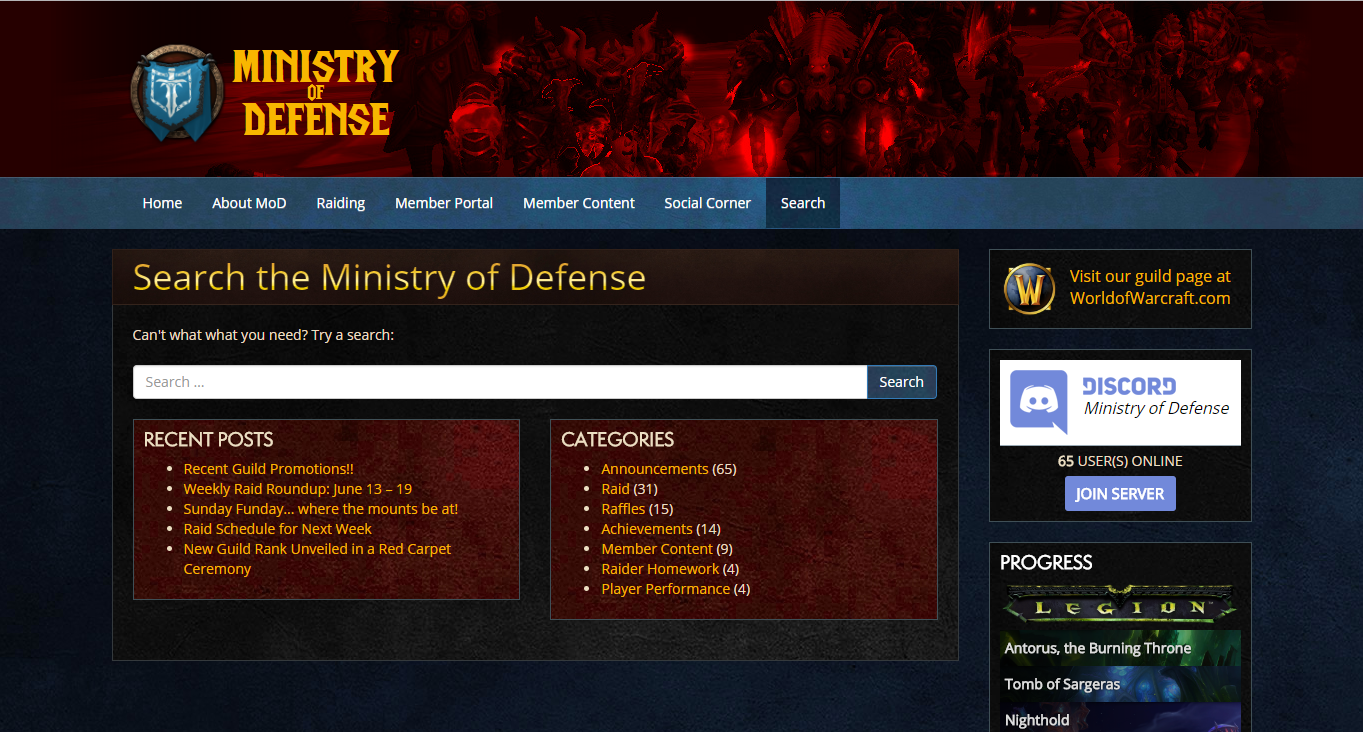This screenshot has height=732, width=1363.
Task: Click the Ministry of Defense title text logo
Action: pos(316,93)
